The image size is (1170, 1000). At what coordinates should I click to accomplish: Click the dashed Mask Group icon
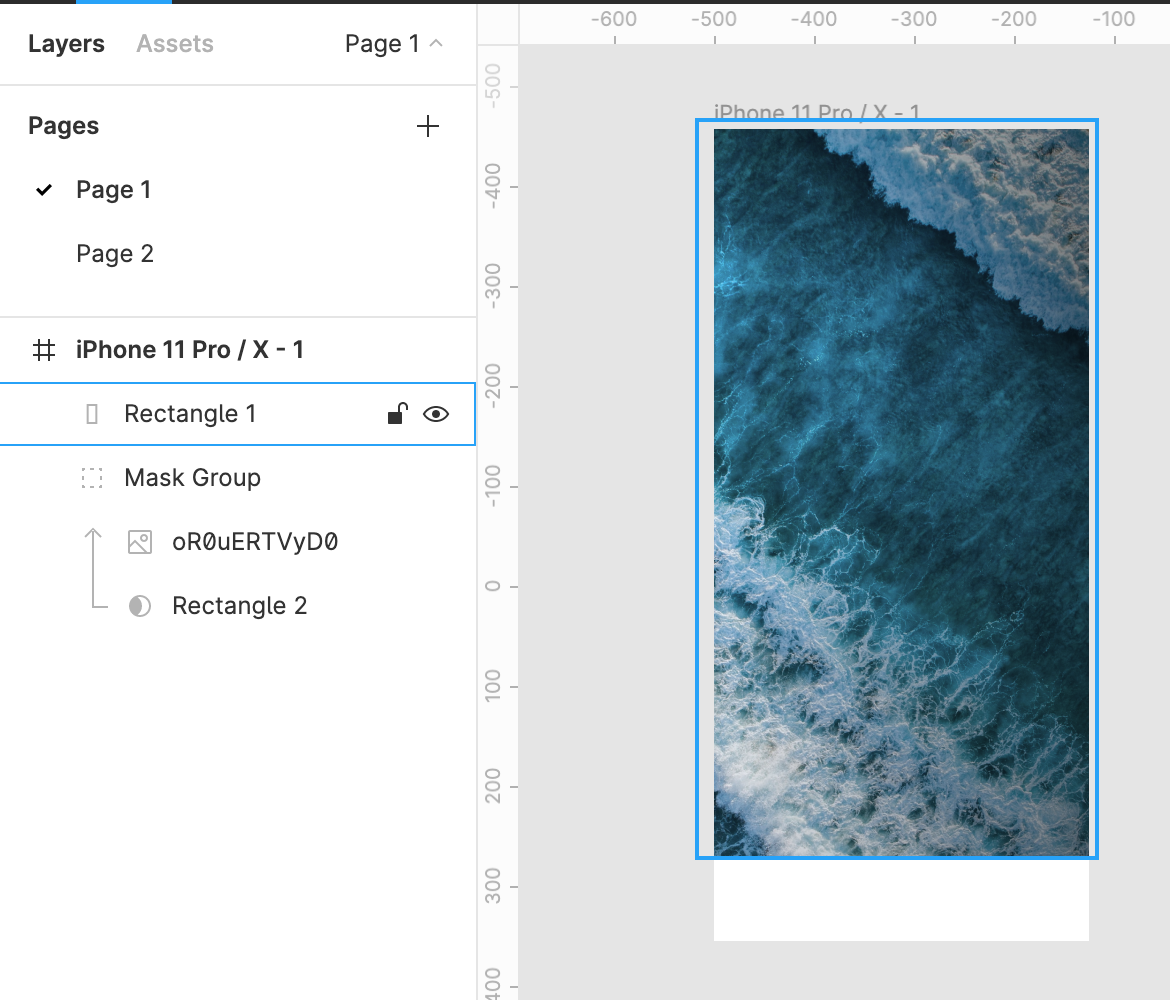coord(92,478)
